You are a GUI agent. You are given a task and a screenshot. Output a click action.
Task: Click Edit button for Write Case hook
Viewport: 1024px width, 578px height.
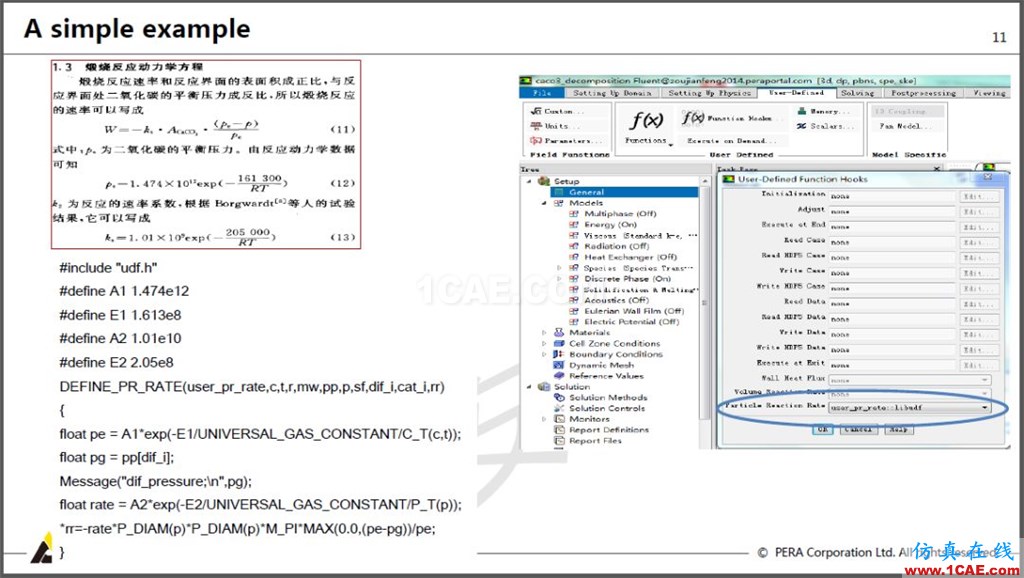click(980, 273)
